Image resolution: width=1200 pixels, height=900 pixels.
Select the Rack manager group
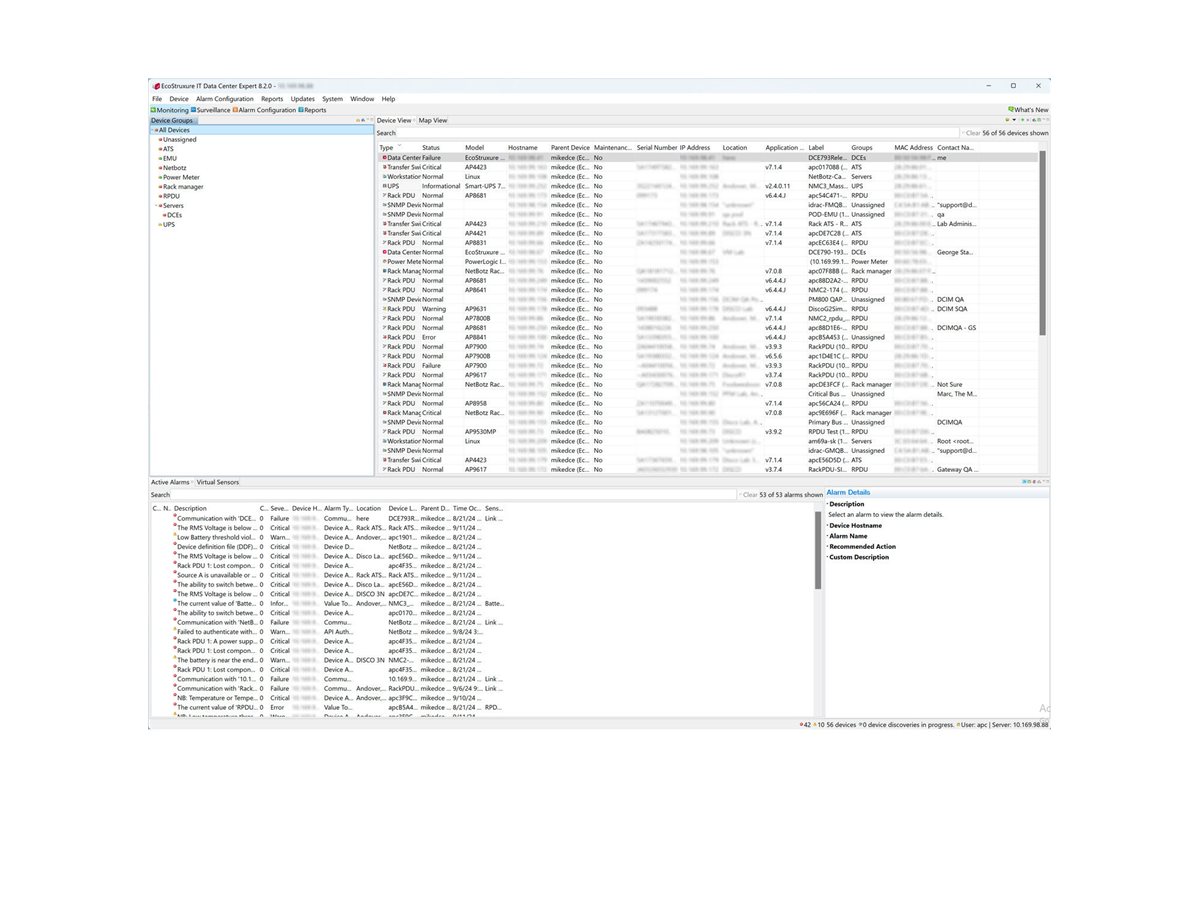click(183, 186)
